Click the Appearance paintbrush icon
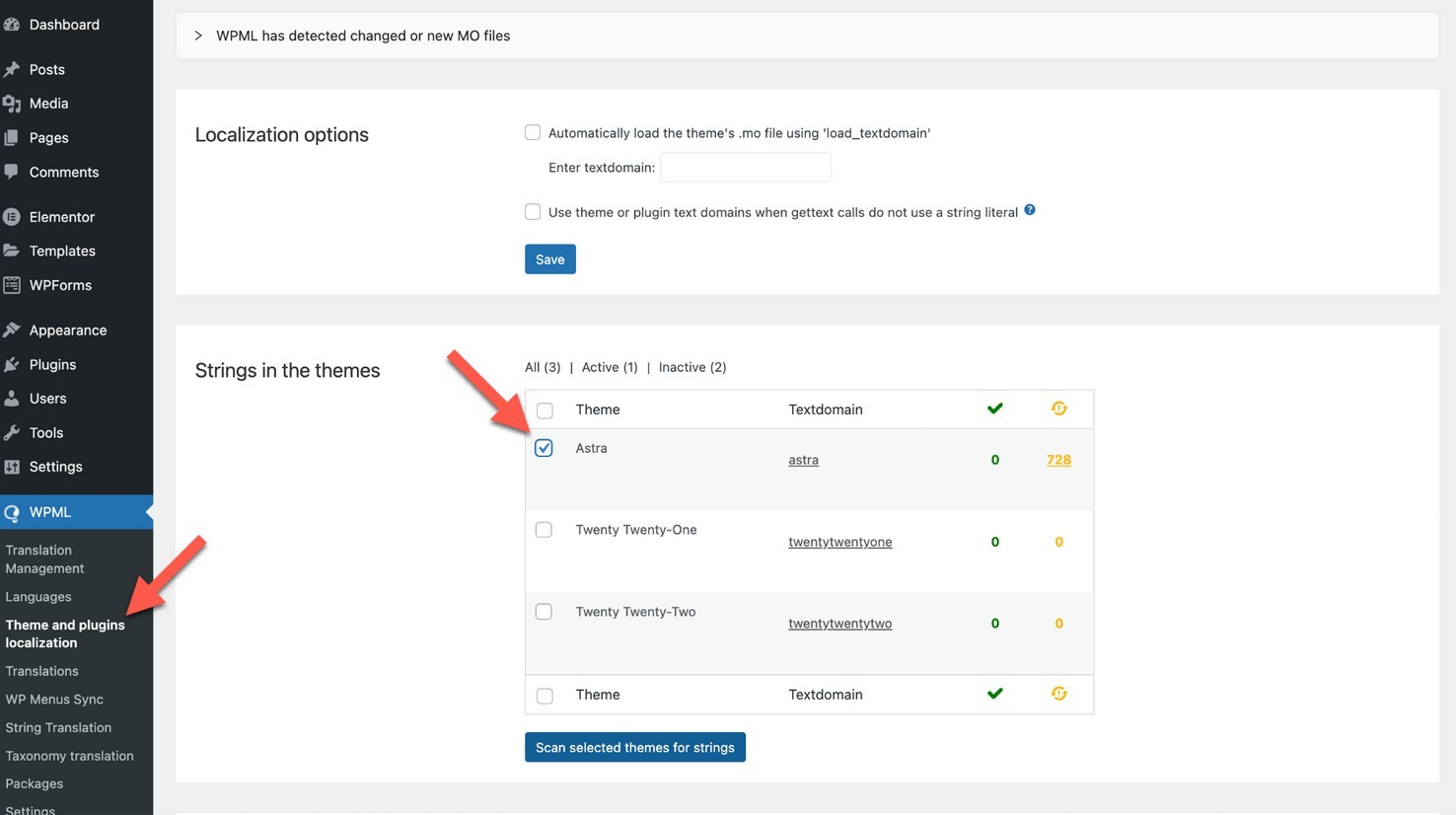The width and height of the screenshot is (1456, 815). pyautogui.click(x=12, y=331)
